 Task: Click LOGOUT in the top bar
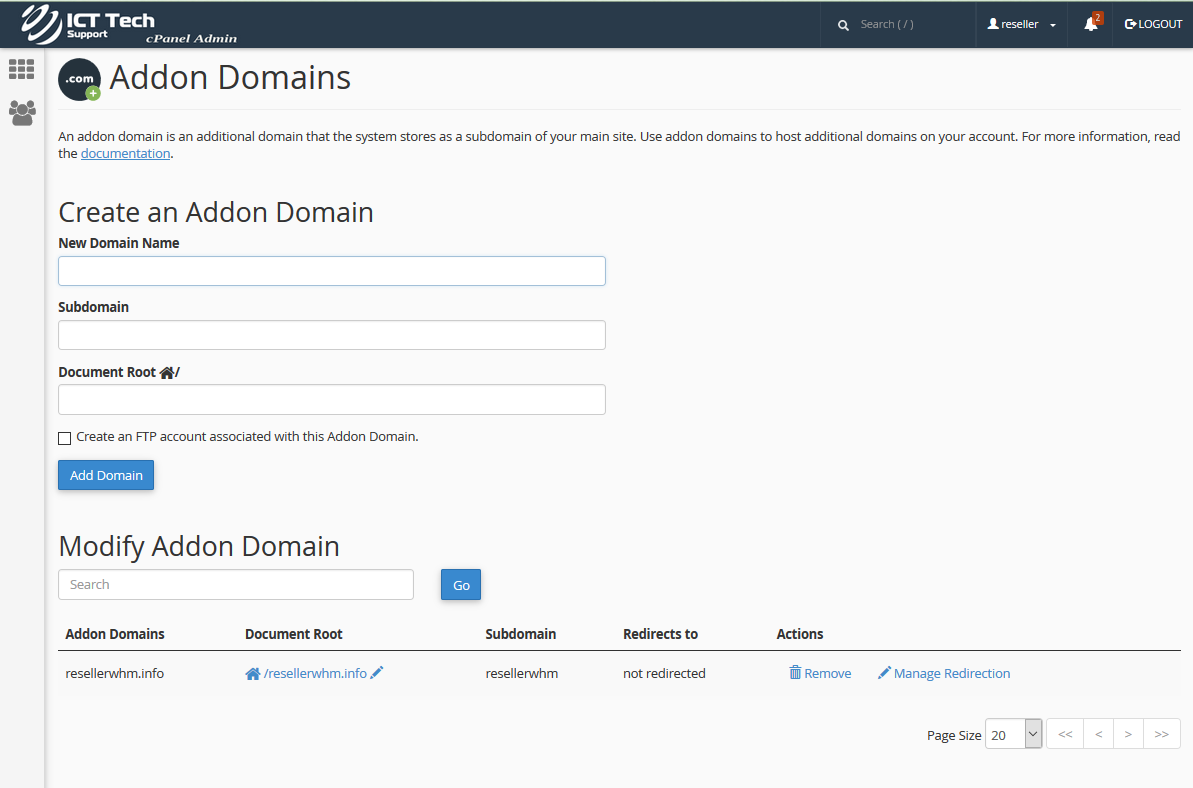click(1153, 24)
